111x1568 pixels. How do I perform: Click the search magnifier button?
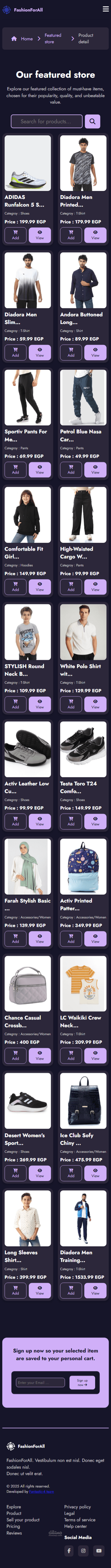[x=92, y=121]
